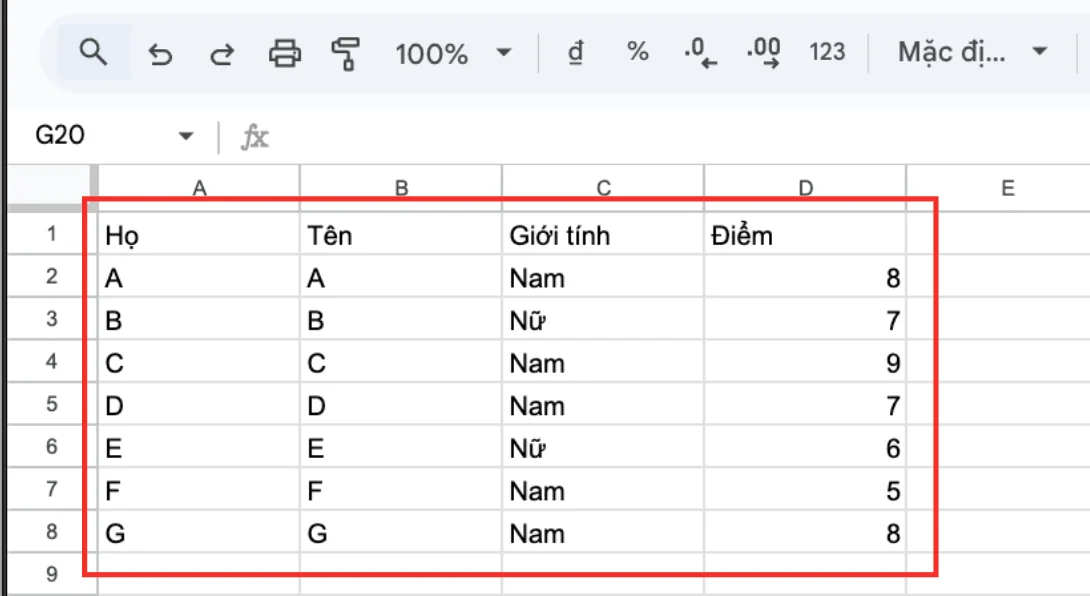Viewport: 1090px width, 596px height.
Task: Click the G20 name box
Action: coord(60,135)
